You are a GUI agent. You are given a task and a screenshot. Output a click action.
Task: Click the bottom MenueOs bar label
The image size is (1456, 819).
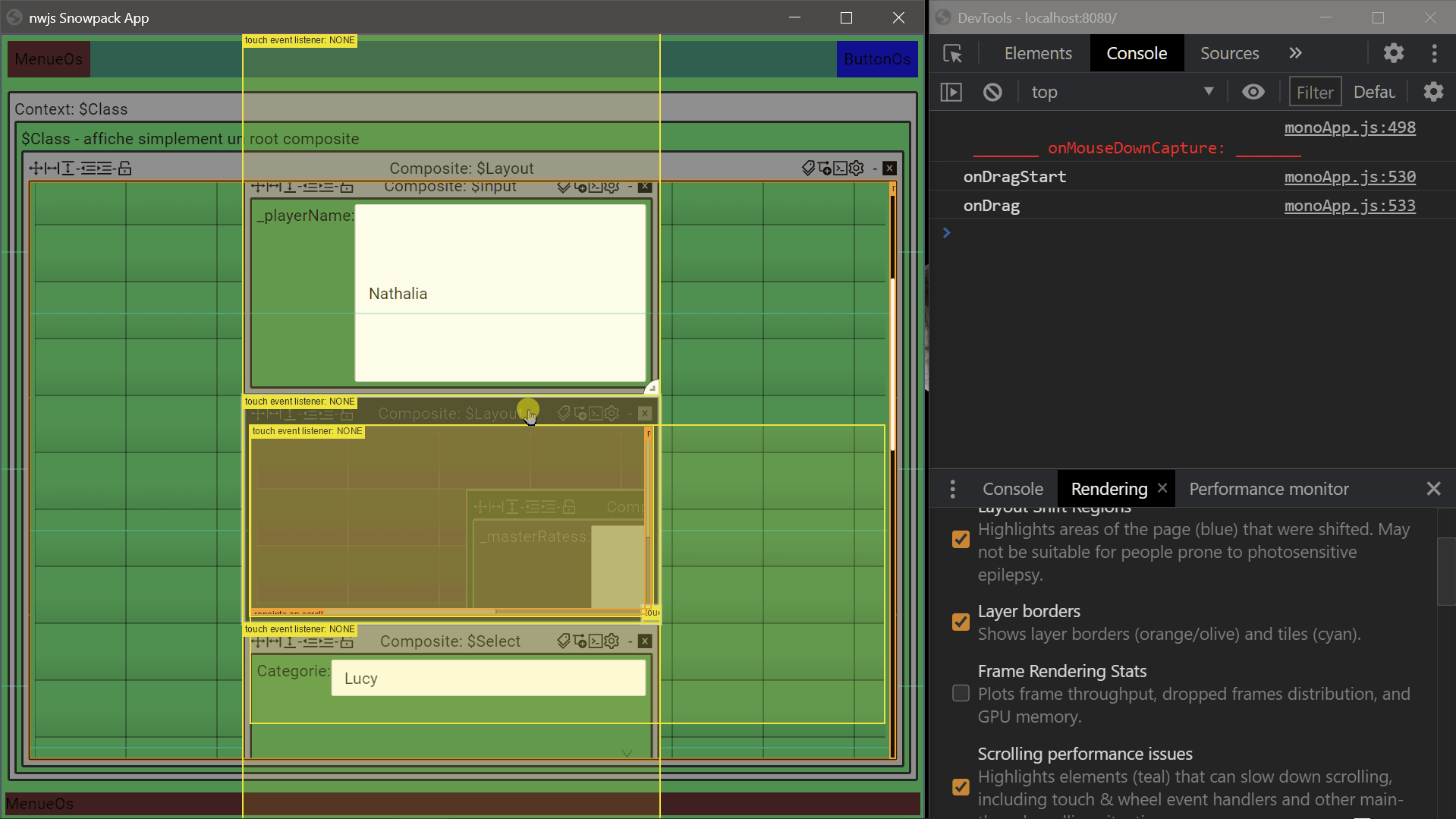coord(39,804)
